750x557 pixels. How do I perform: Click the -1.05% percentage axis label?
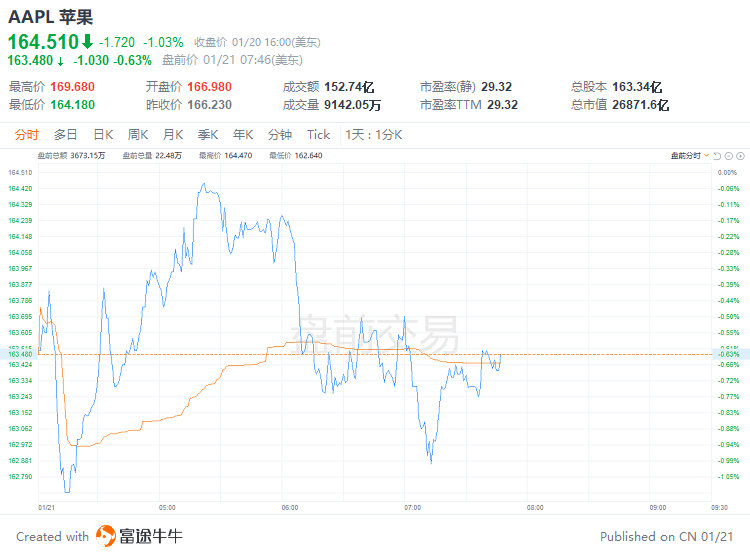[x=728, y=477]
